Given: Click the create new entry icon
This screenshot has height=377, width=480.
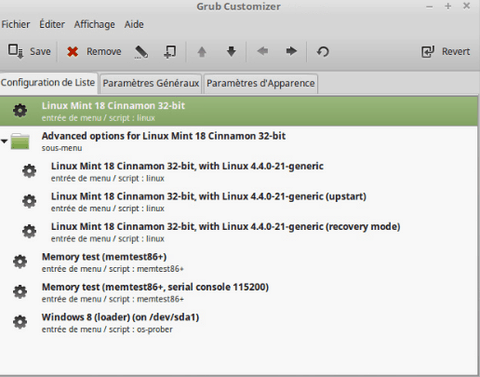Looking at the screenshot, I should pos(170,52).
